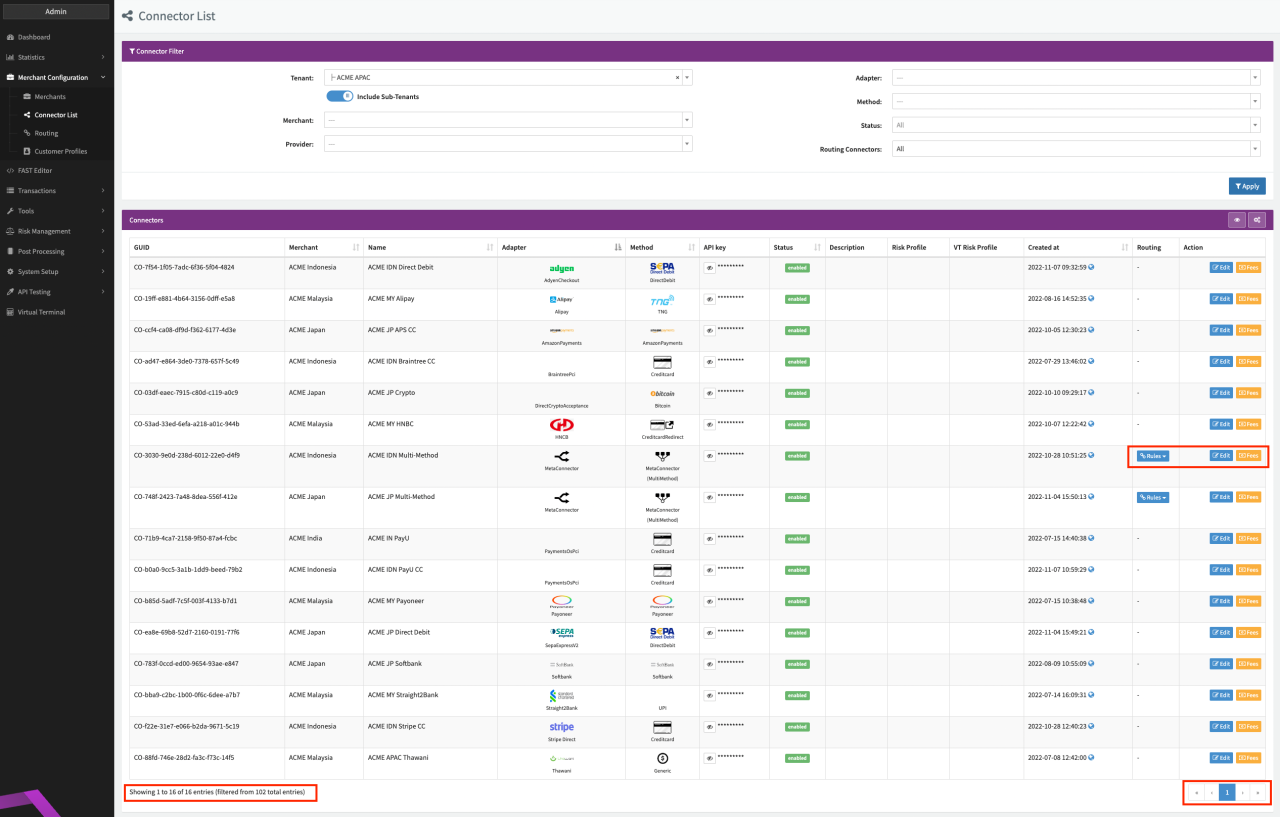Click the Stripe logo in ACME IDN Stripe CC row
The image size is (1280, 817).
[561, 727]
